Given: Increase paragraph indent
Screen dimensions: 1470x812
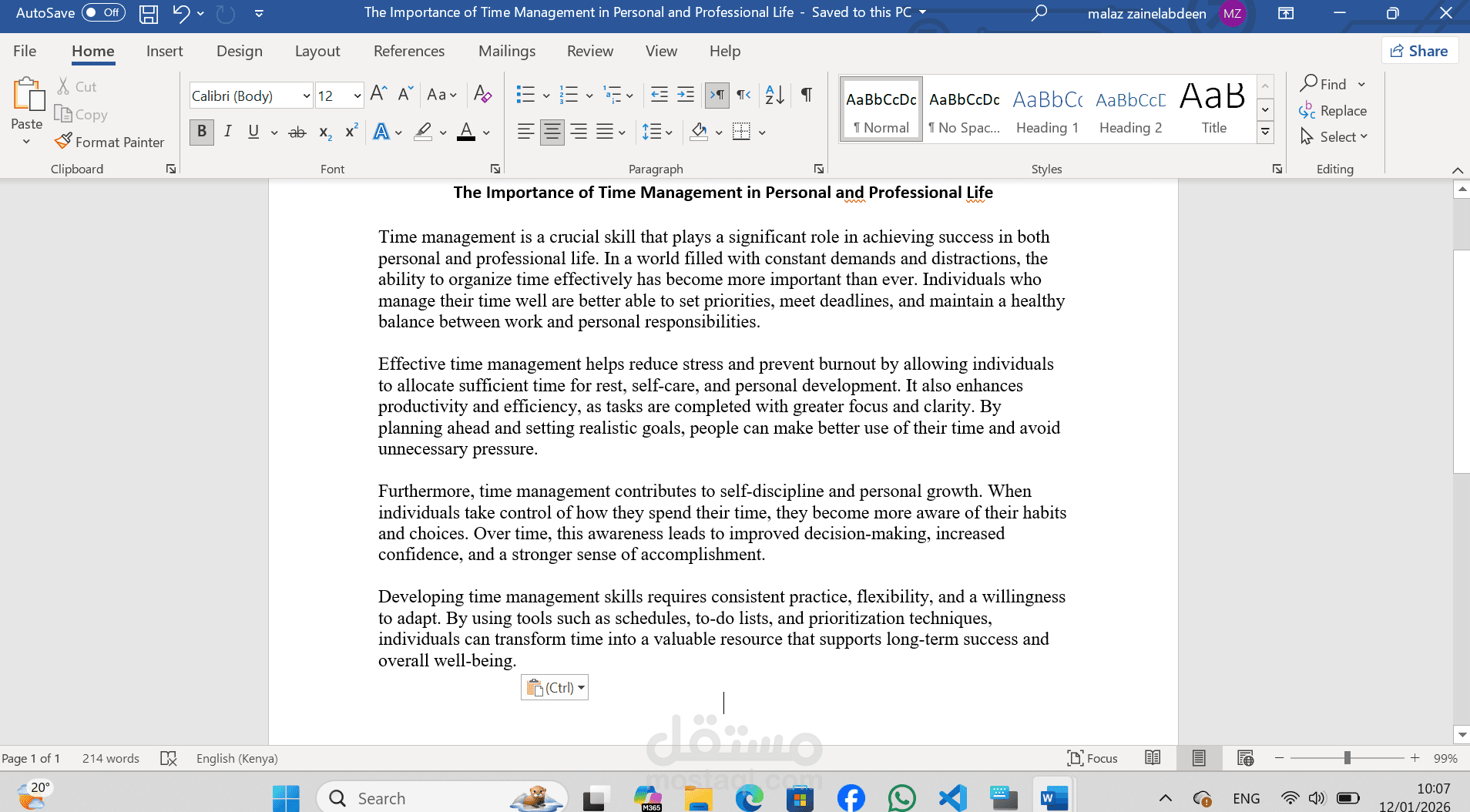Looking at the screenshot, I should pos(686,95).
